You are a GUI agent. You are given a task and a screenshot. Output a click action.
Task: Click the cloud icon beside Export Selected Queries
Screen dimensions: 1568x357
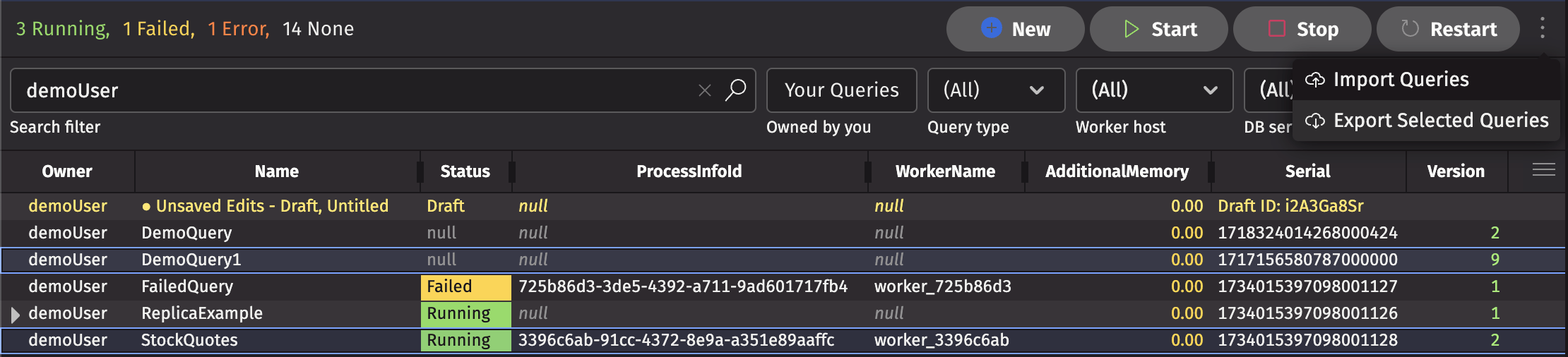(x=1314, y=121)
